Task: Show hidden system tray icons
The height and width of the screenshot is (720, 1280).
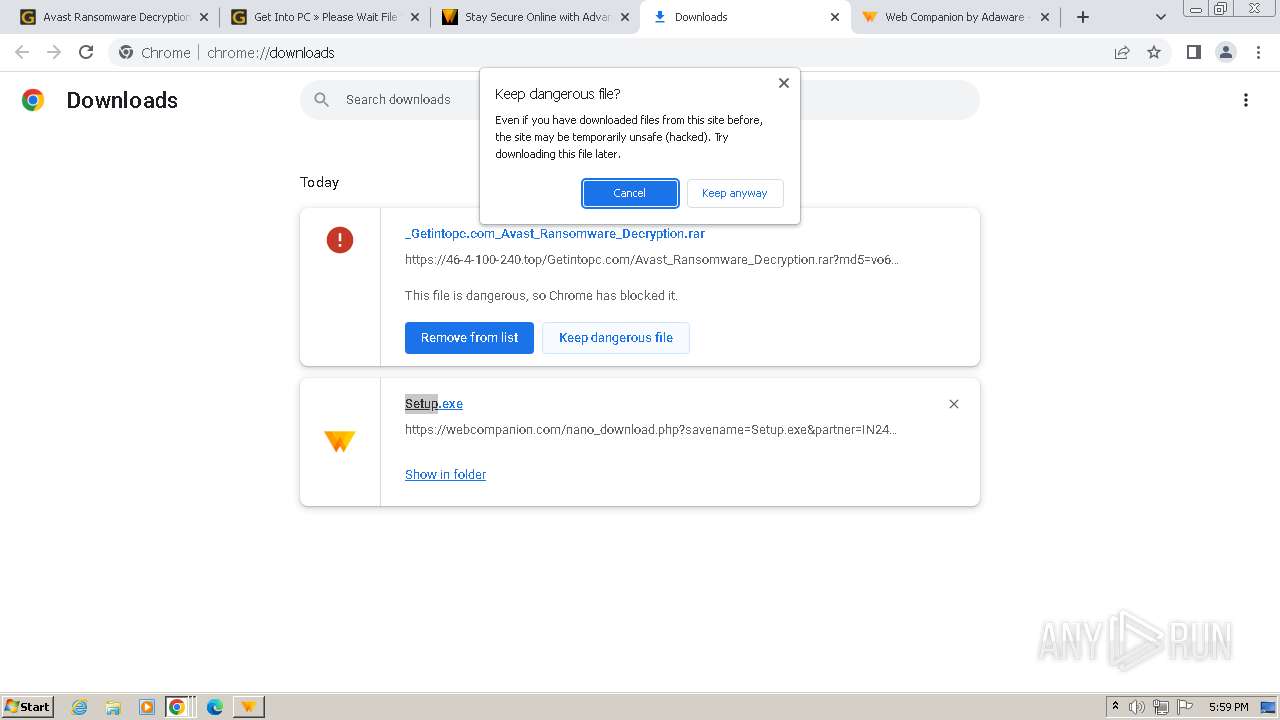Action: [x=1115, y=707]
